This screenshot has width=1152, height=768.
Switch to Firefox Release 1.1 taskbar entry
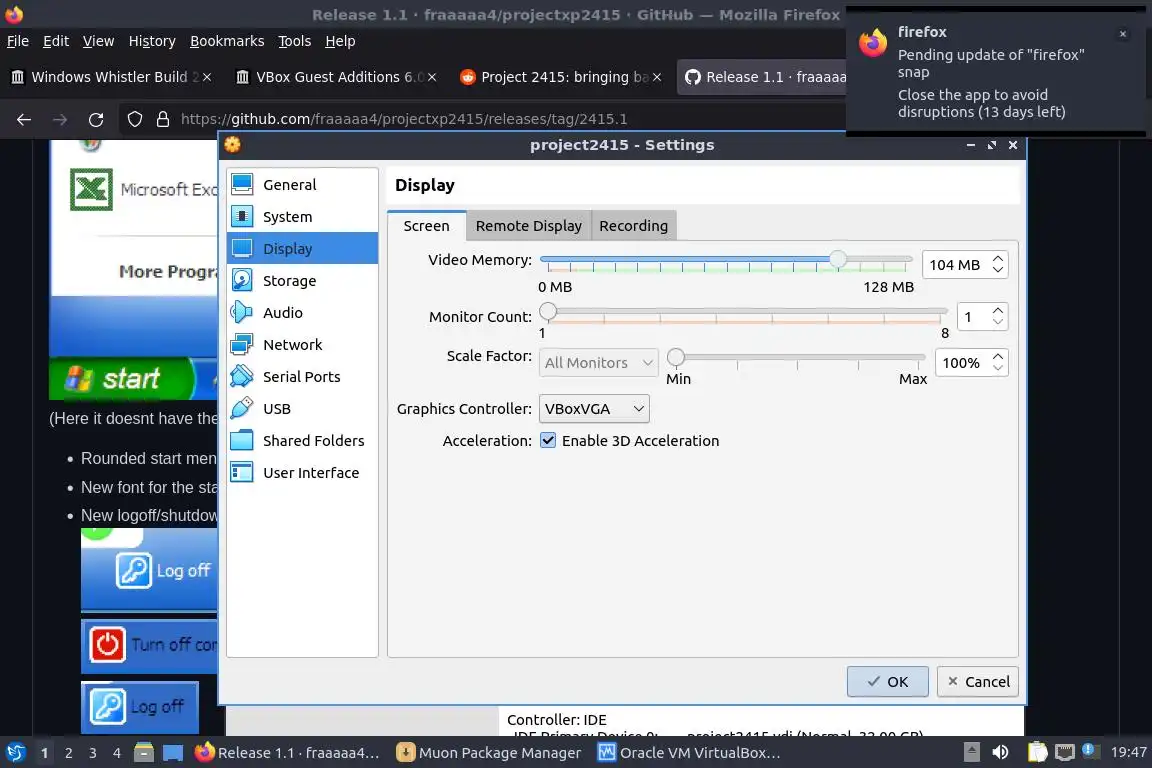coord(288,753)
